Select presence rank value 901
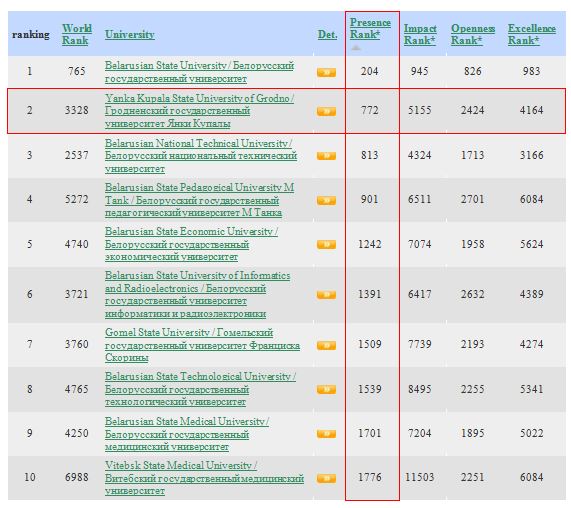This screenshot has height=508, width=571. tap(370, 199)
